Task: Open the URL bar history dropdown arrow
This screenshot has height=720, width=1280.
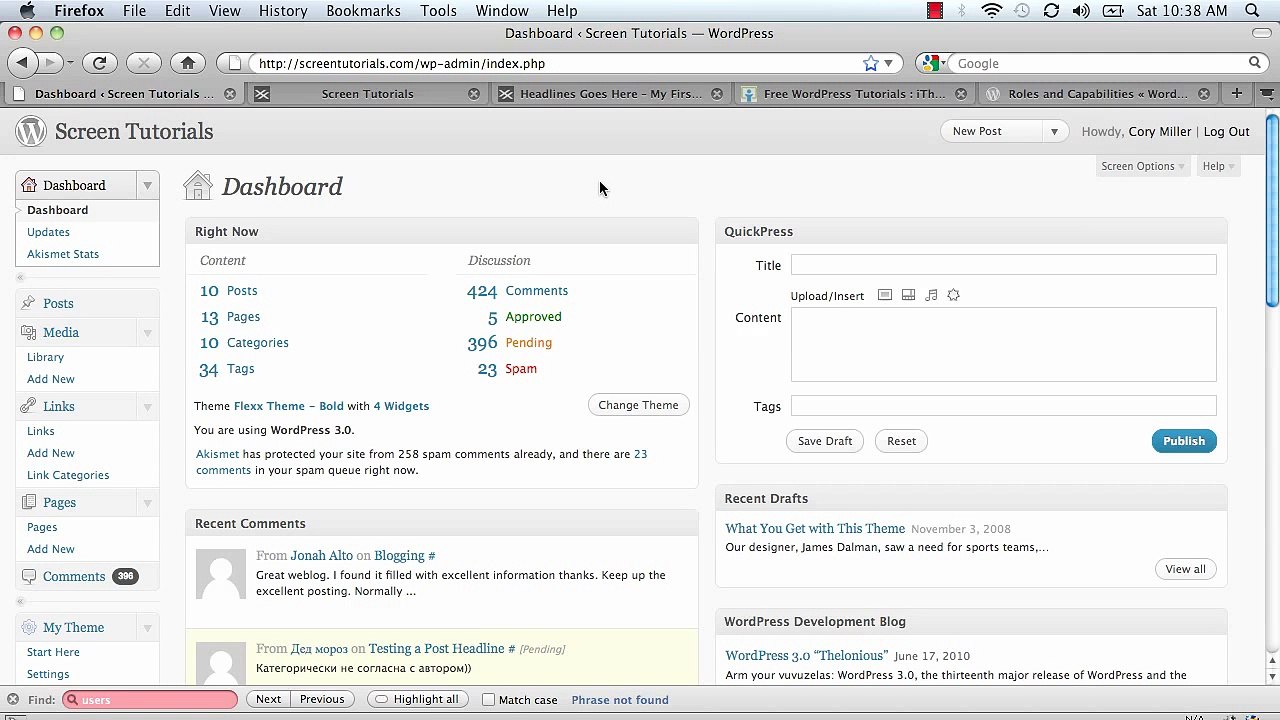Action: (888, 63)
